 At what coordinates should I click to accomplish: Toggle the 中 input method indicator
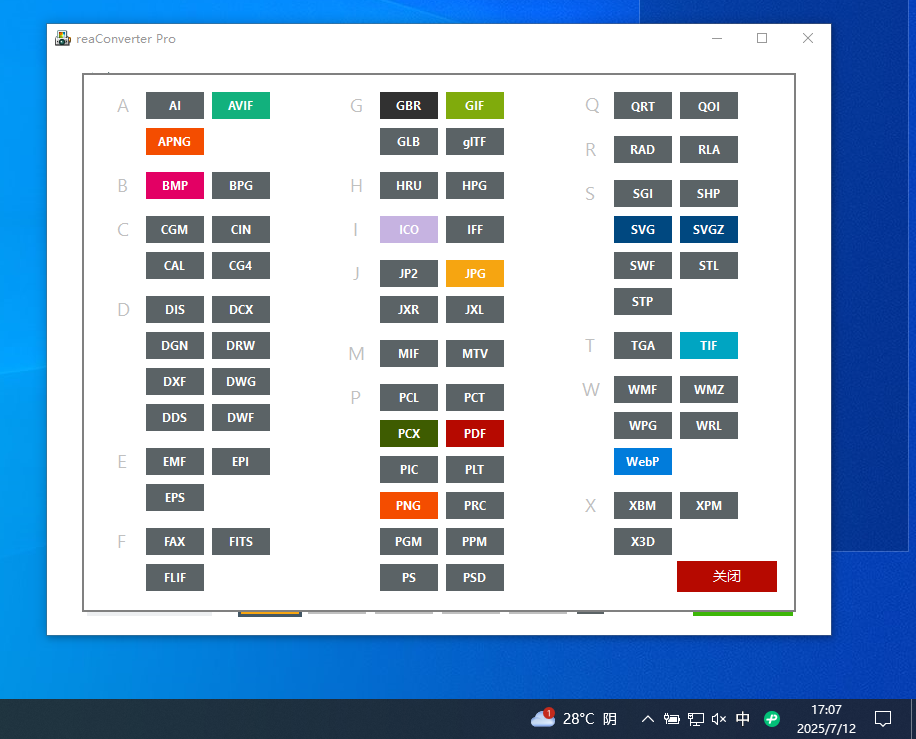pos(742,719)
